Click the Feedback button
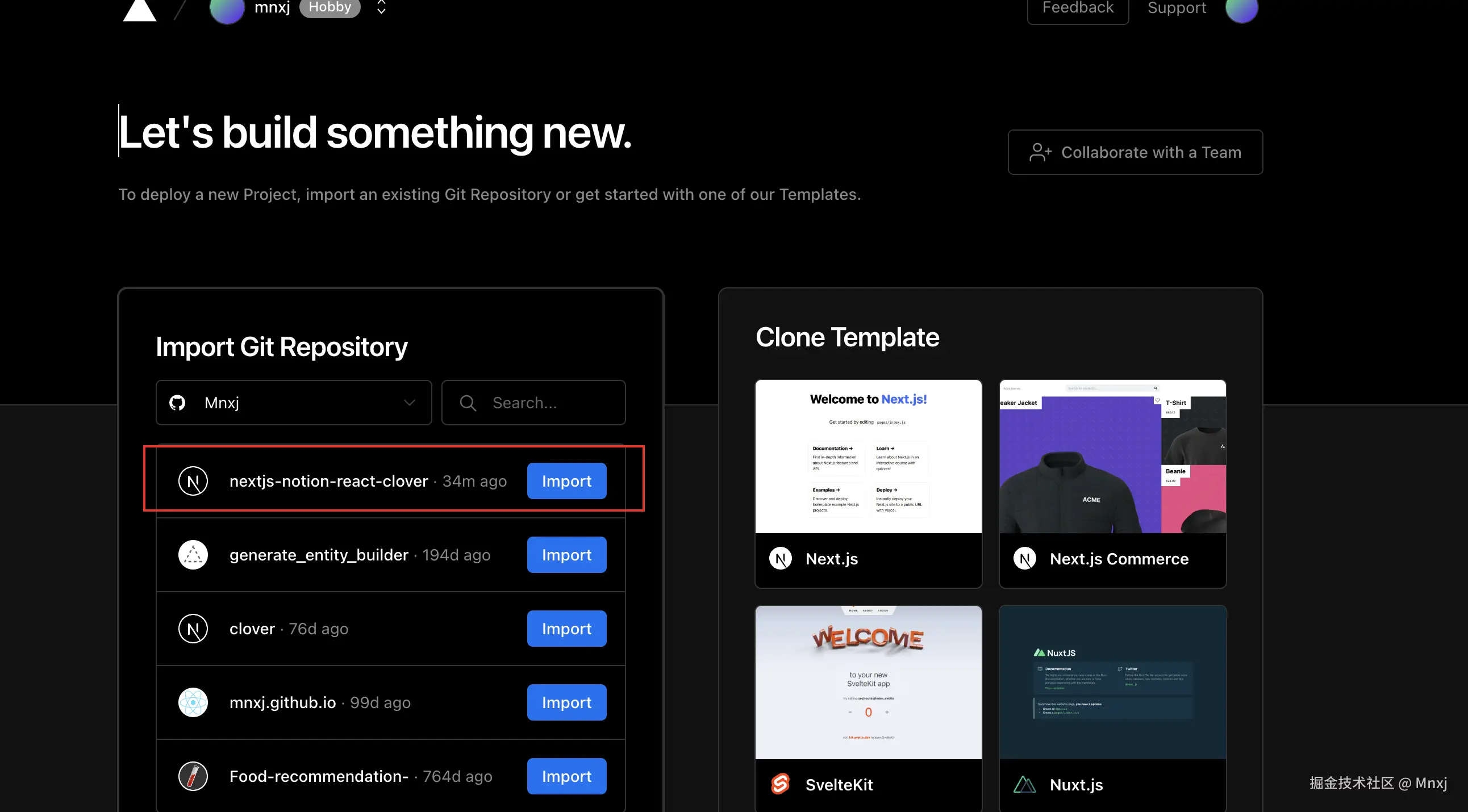Viewport: 1468px width, 812px height. [x=1077, y=8]
